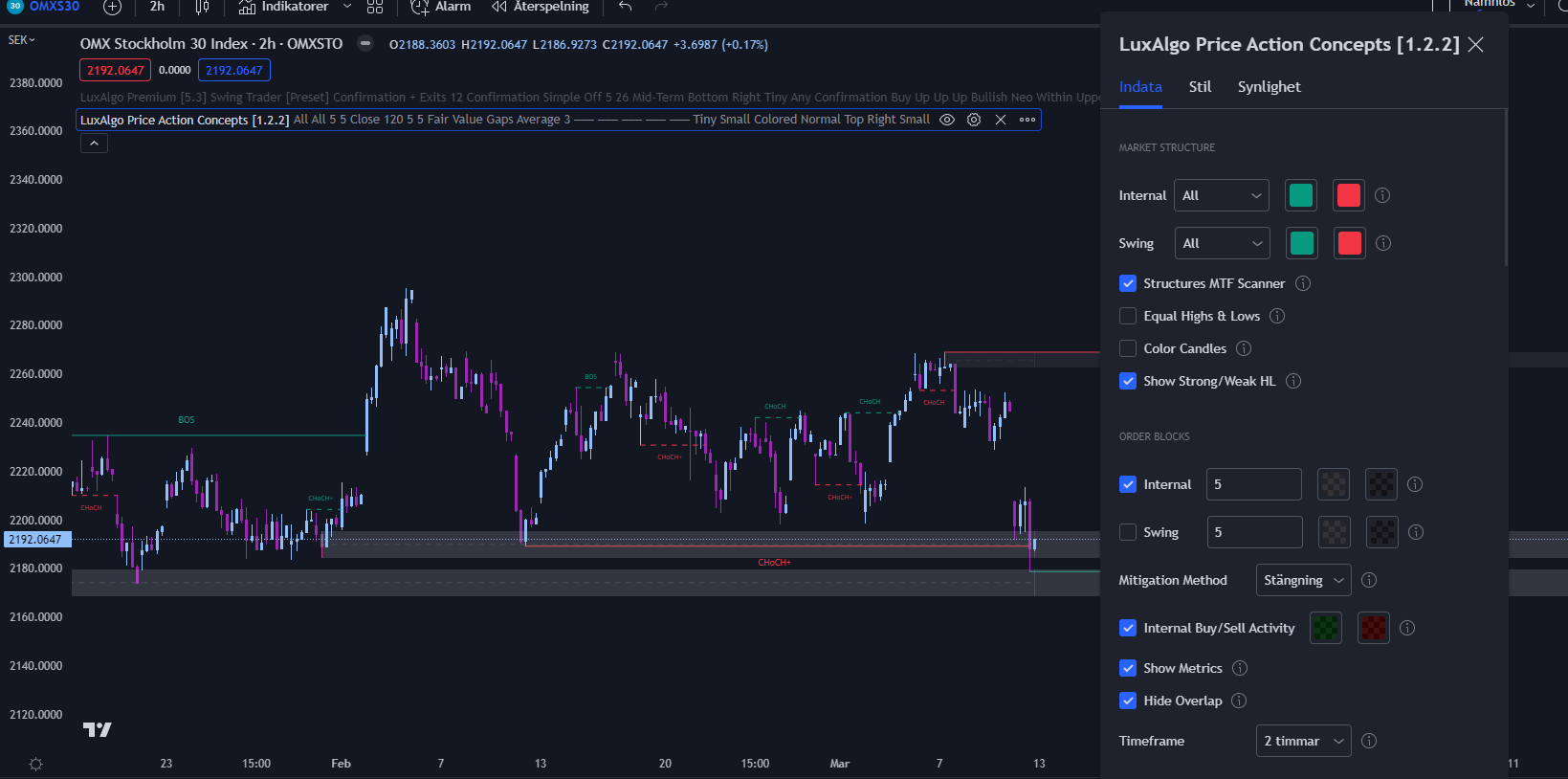Screen dimensions: 1568x779
Task: Open settings gear for Price Action Concepts indicator
Action: [974, 120]
